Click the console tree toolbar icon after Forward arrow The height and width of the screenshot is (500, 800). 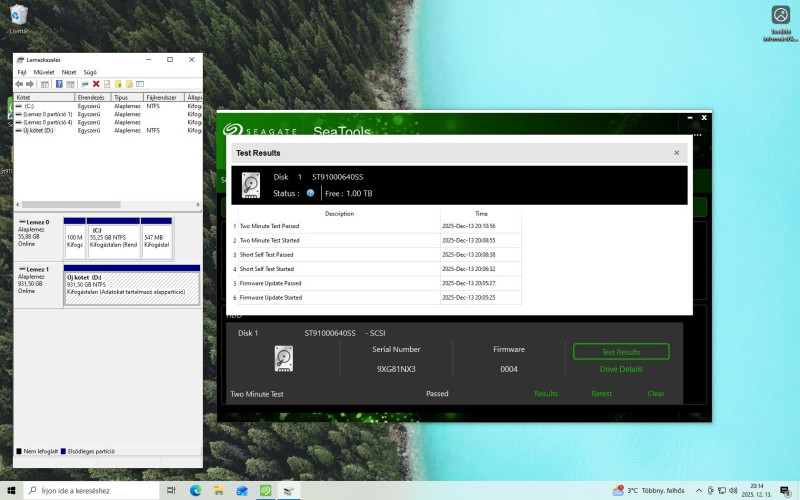45,84
